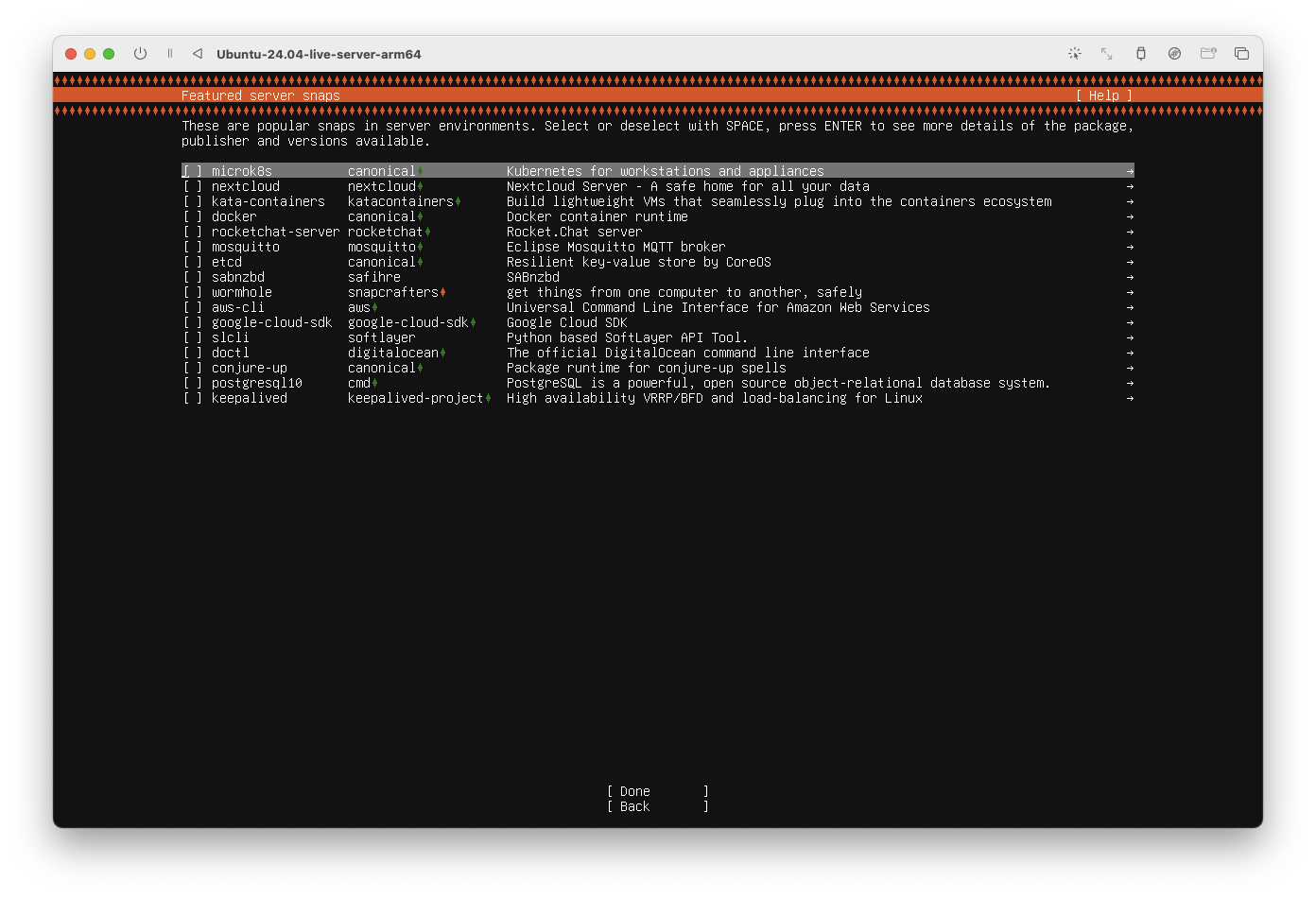Toggle the doctl checkbox

(x=193, y=353)
